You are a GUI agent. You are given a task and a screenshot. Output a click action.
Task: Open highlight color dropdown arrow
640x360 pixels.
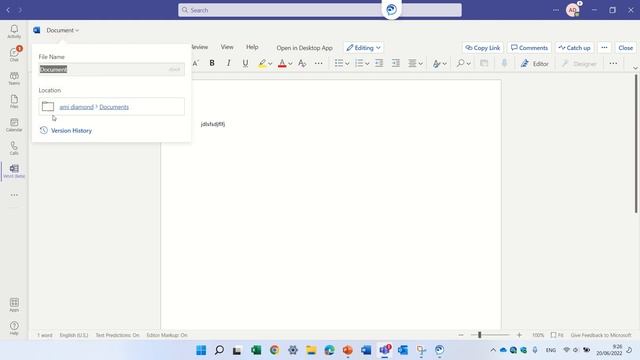click(270, 64)
